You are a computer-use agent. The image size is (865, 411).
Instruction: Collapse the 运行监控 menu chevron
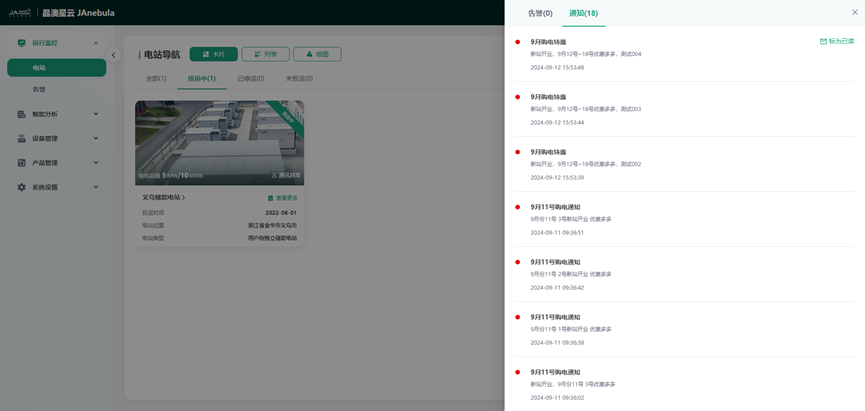(95, 43)
